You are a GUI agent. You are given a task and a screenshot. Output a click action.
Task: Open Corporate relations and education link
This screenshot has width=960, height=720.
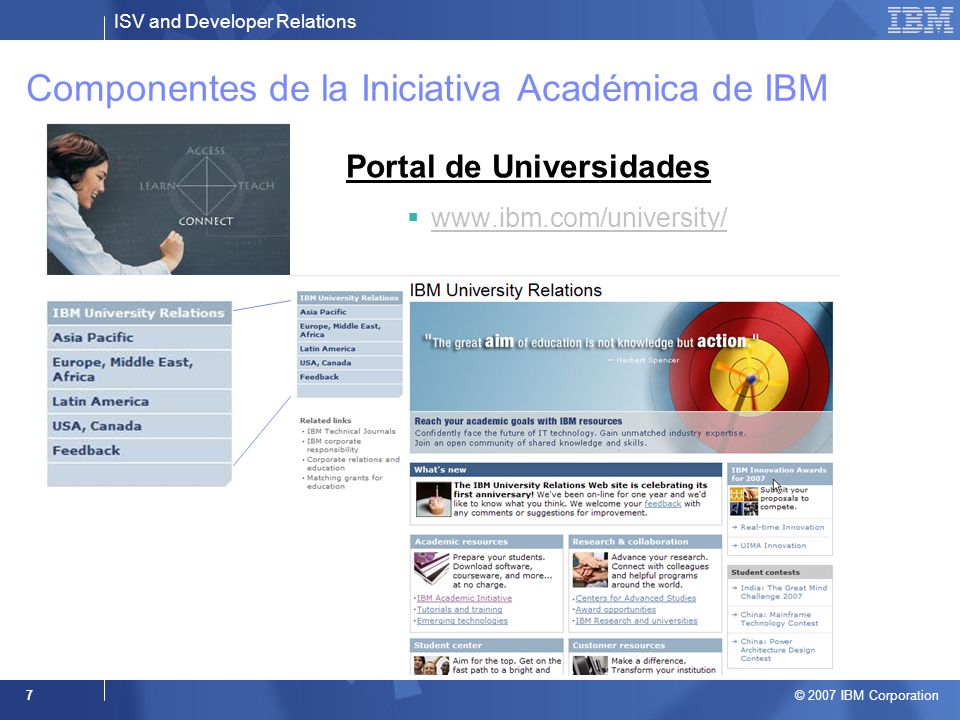coord(353,463)
